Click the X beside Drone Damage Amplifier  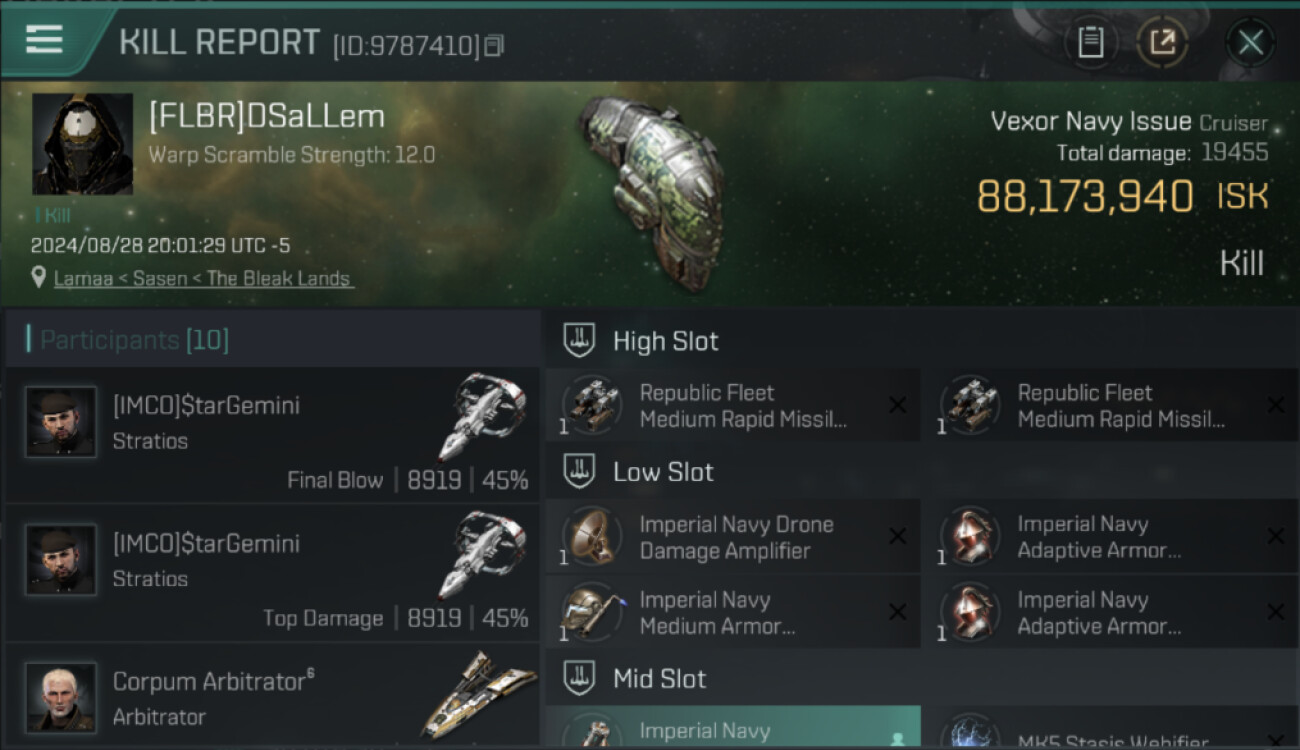897,537
